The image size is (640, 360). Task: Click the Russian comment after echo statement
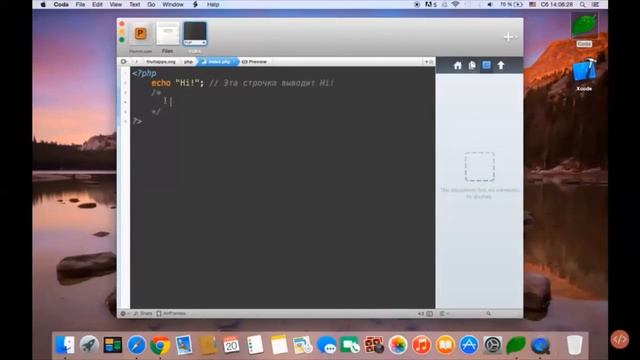271,83
